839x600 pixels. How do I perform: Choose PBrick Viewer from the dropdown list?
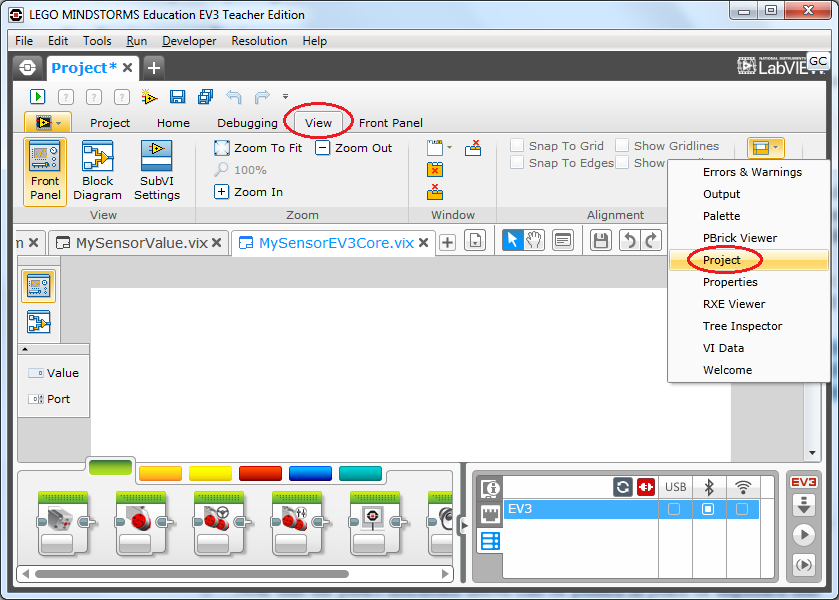point(749,238)
